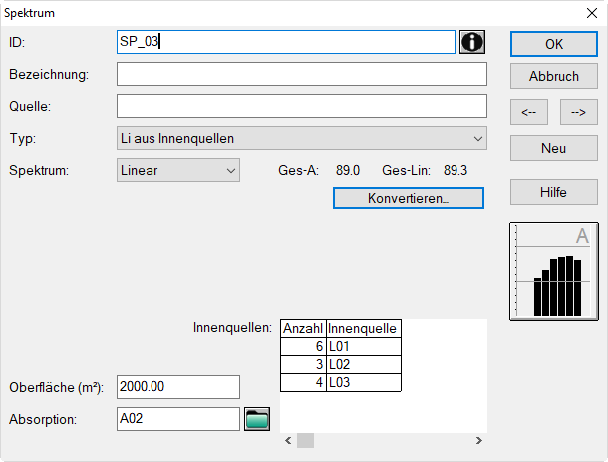
Task: Select the L02 Innenquelle cell
Action: tap(364, 365)
